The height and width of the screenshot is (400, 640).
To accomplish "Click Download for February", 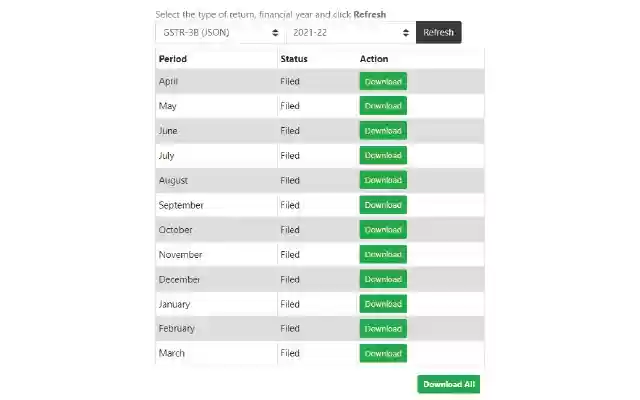I will coord(383,329).
